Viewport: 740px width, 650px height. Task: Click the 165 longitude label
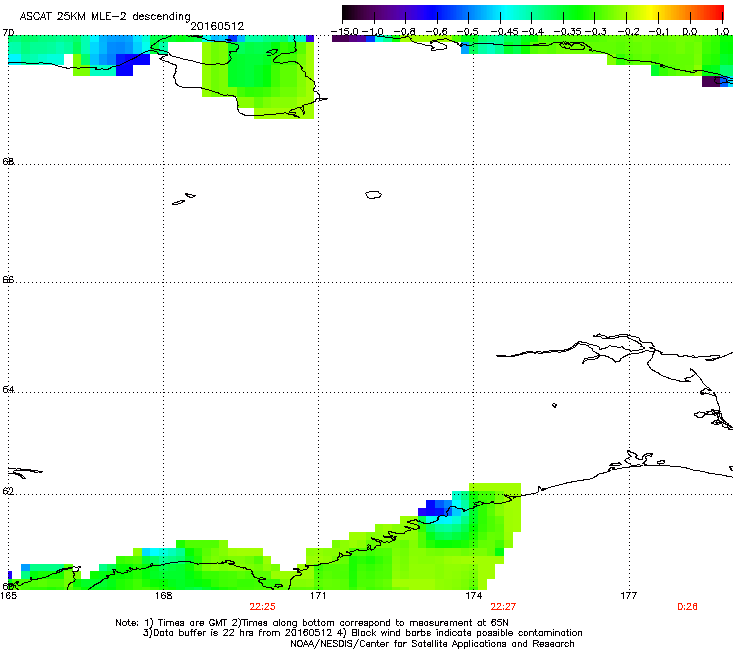[x=8, y=596]
